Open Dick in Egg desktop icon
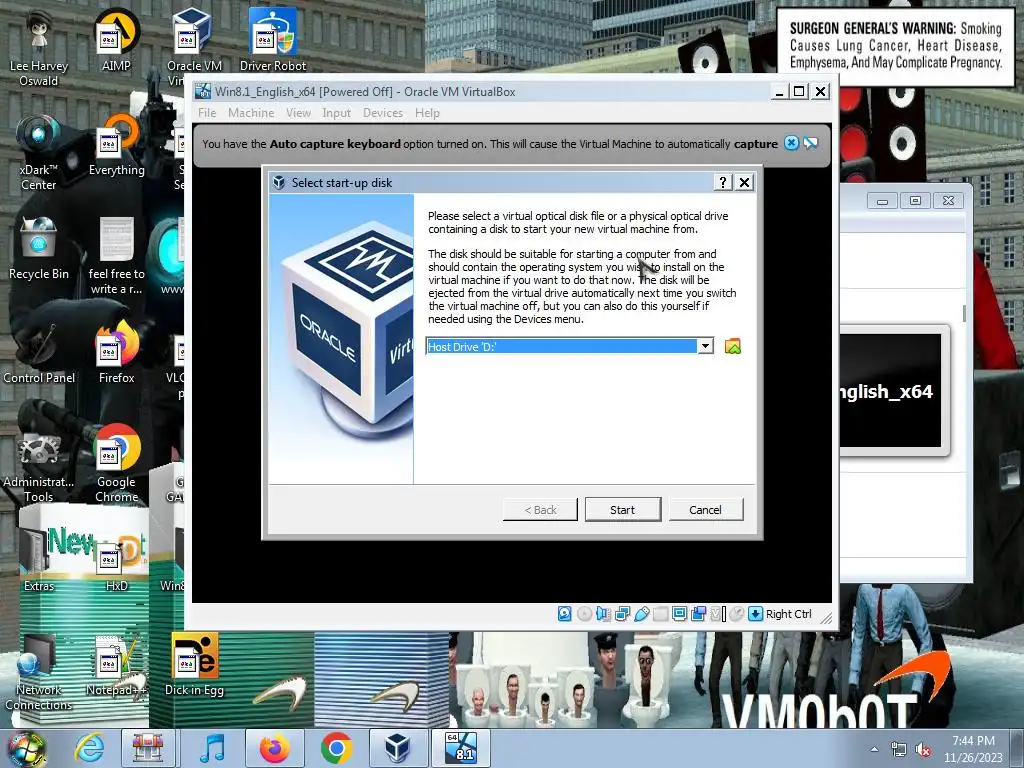Viewport: 1024px width, 768px height. [194, 665]
